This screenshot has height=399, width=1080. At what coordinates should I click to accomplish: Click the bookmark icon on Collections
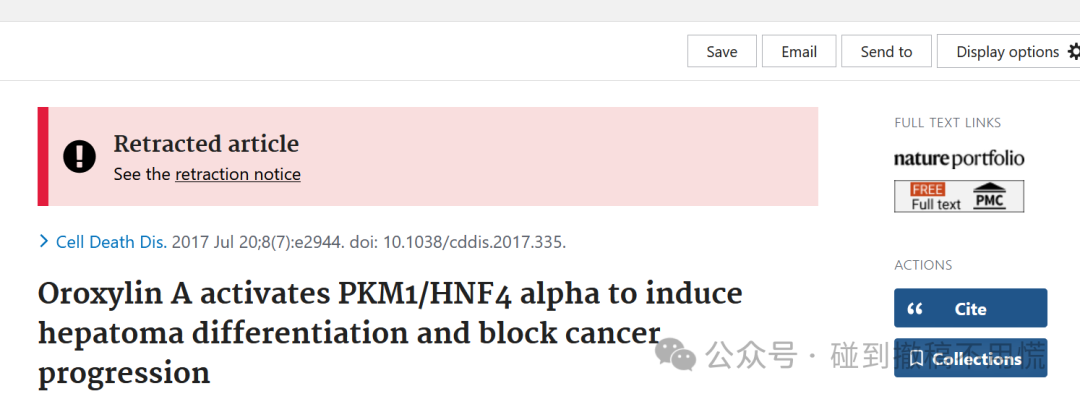pyautogui.click(x=916, y=358)
